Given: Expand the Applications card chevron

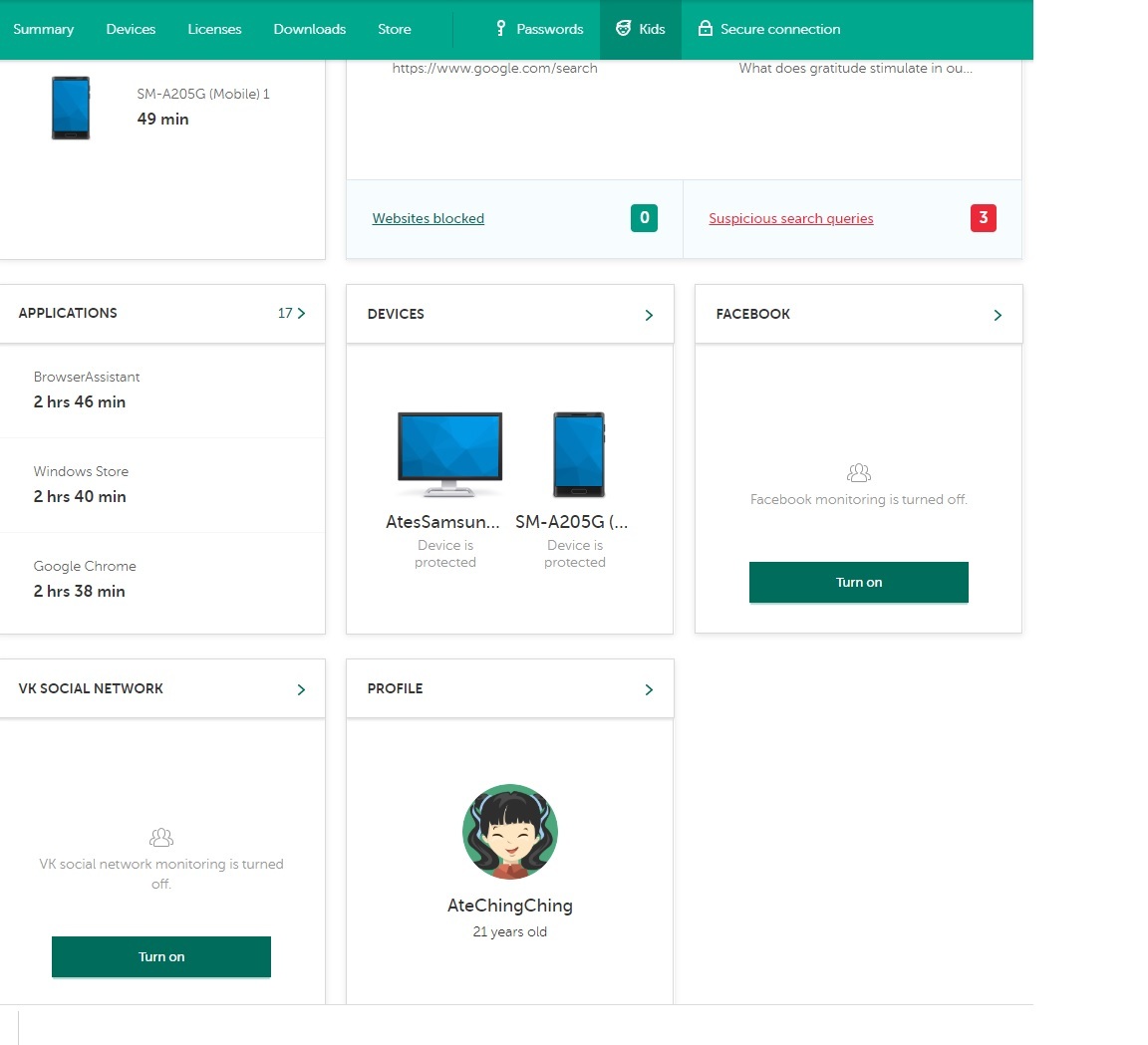Looking at the screenshot, I should point(301,313).
